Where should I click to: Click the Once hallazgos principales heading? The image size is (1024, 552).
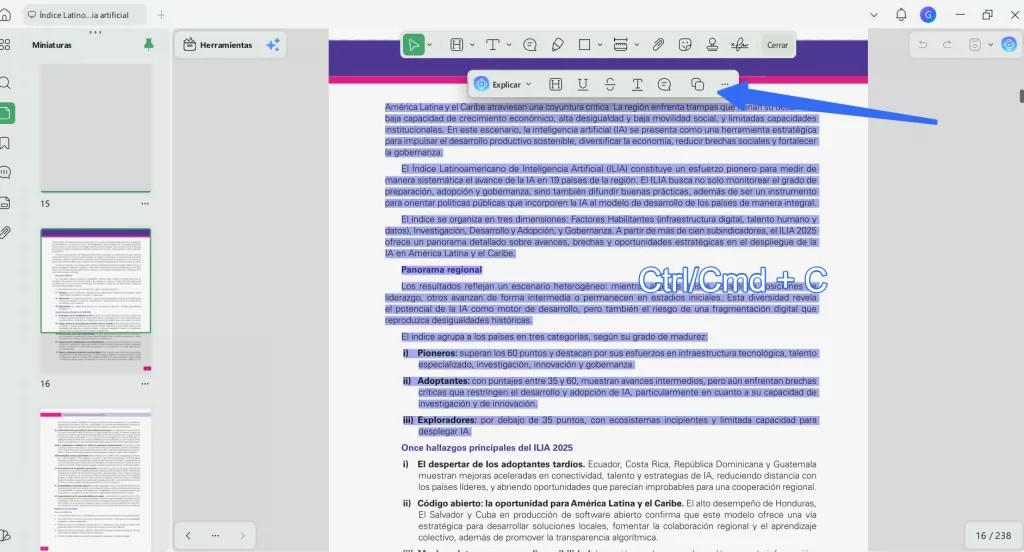(487, 448)
